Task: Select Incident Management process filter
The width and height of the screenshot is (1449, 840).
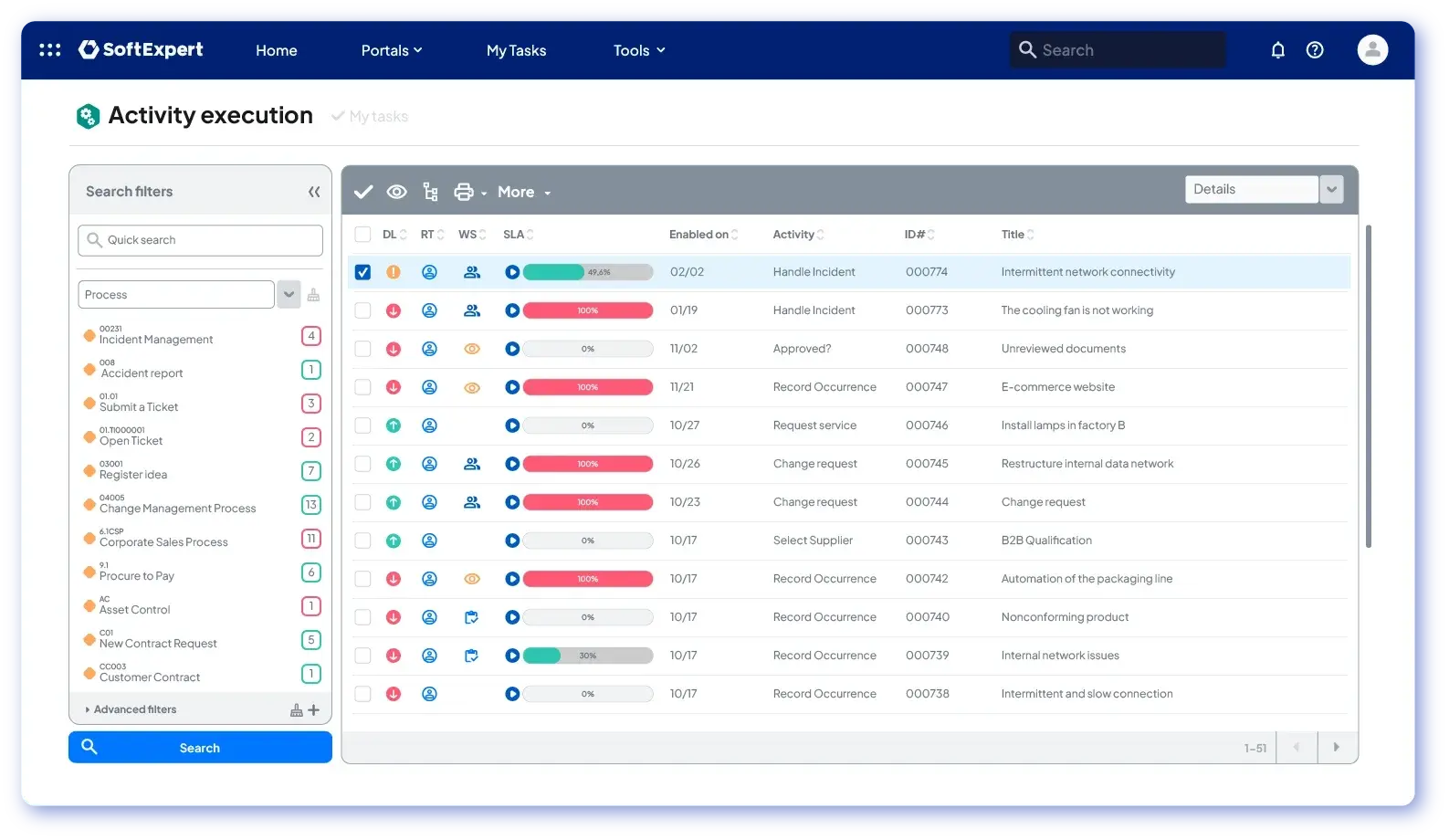Action: pos(156,339)
